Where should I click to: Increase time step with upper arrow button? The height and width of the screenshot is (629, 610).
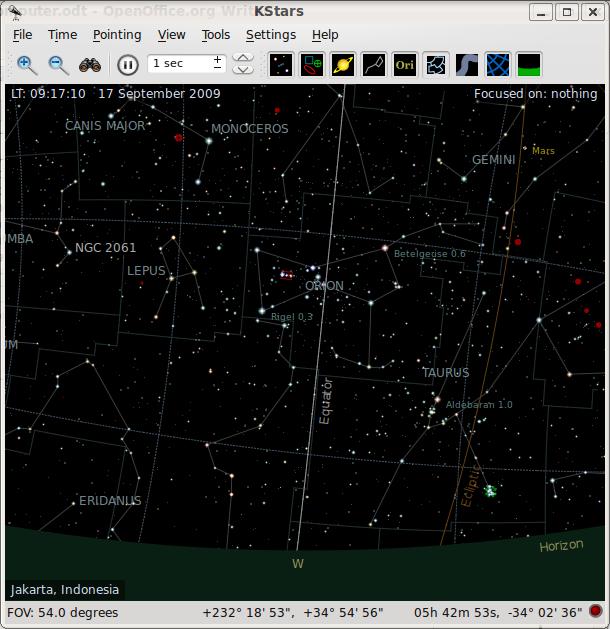243,58
